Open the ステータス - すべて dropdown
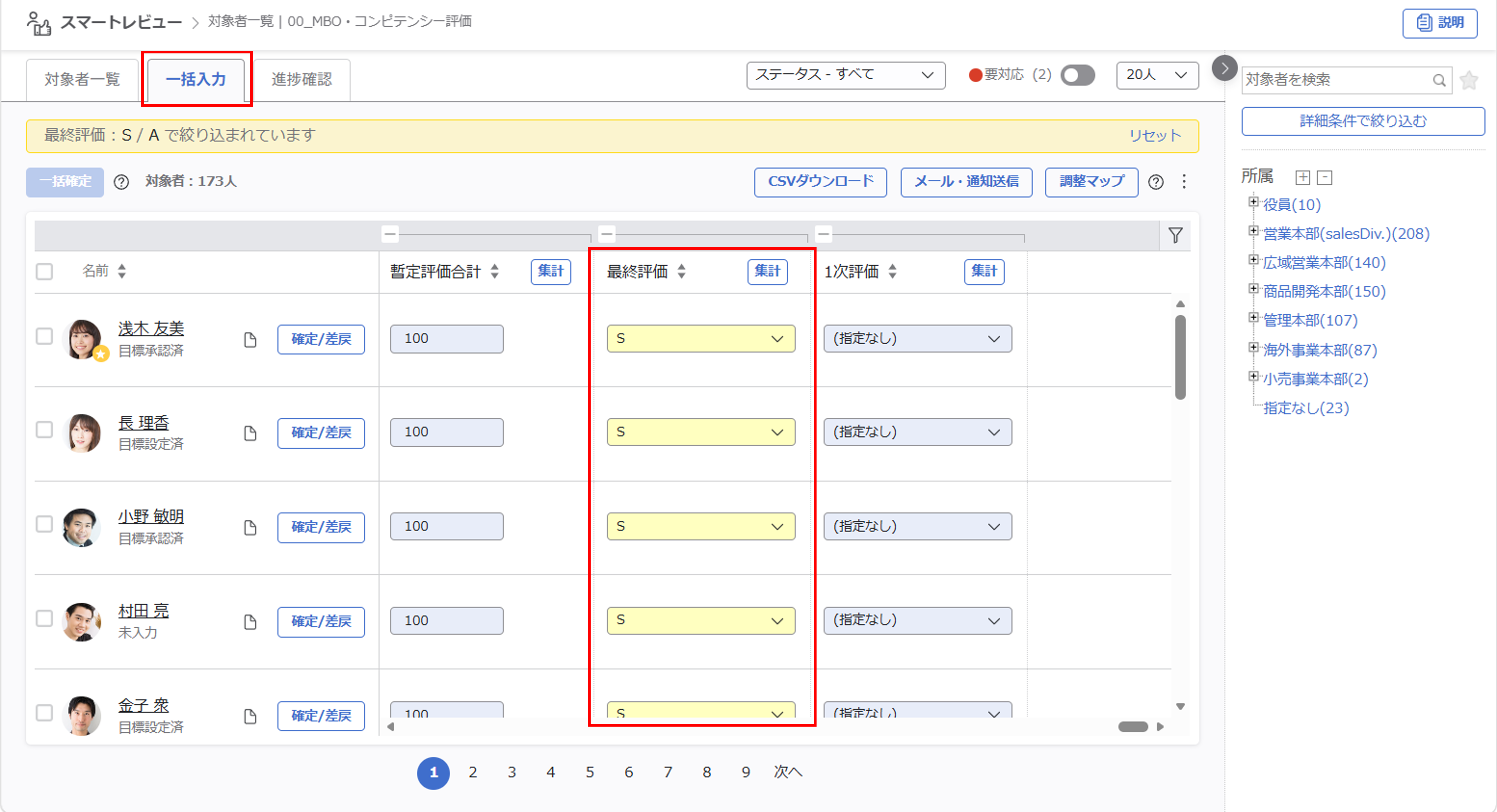This screenshot has height=812, width=1497. click(x=845, y=75)
